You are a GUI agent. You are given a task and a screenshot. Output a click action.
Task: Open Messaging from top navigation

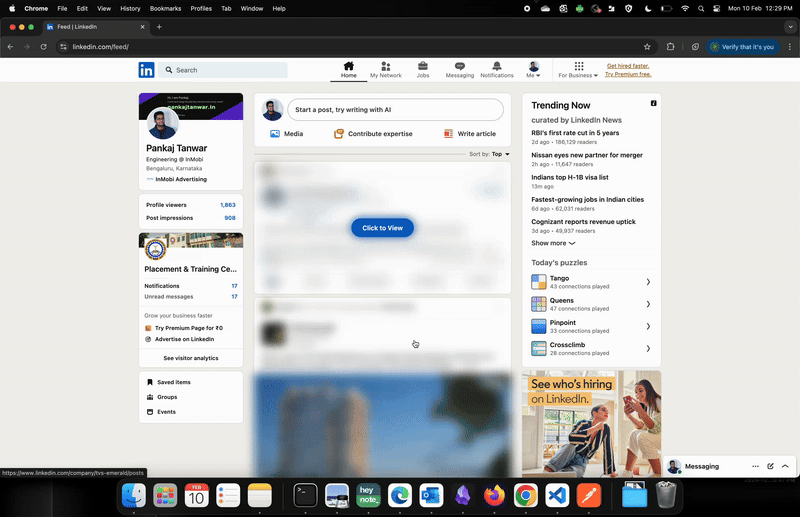460,70
